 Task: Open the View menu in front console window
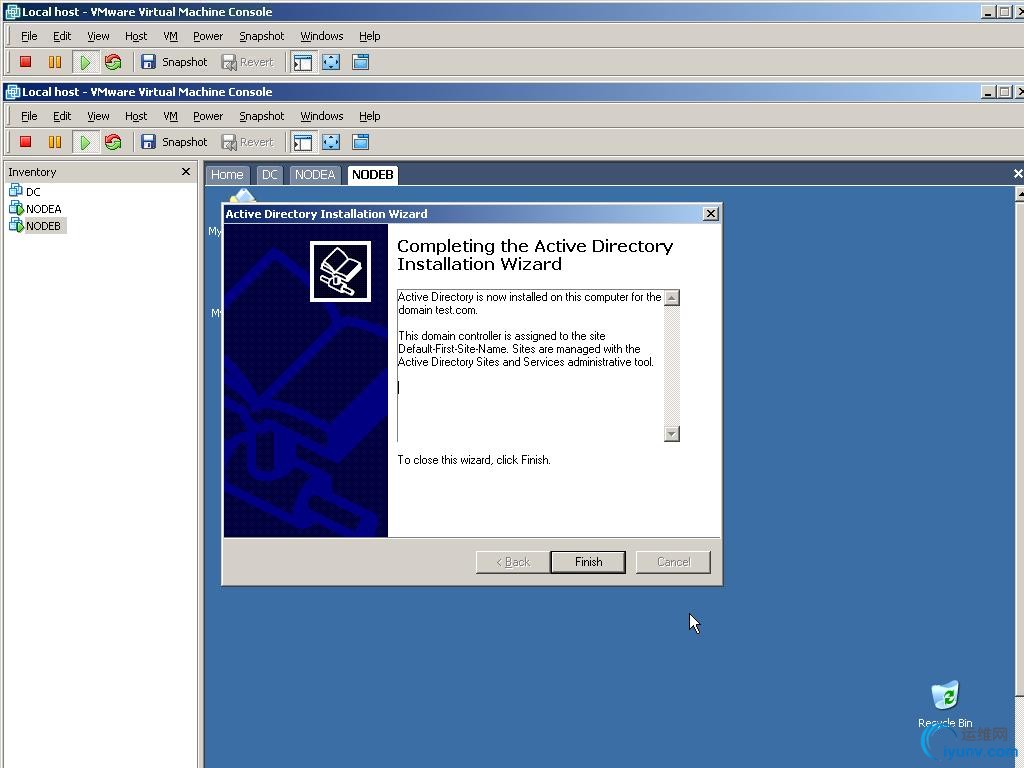(x=99, y=116)
